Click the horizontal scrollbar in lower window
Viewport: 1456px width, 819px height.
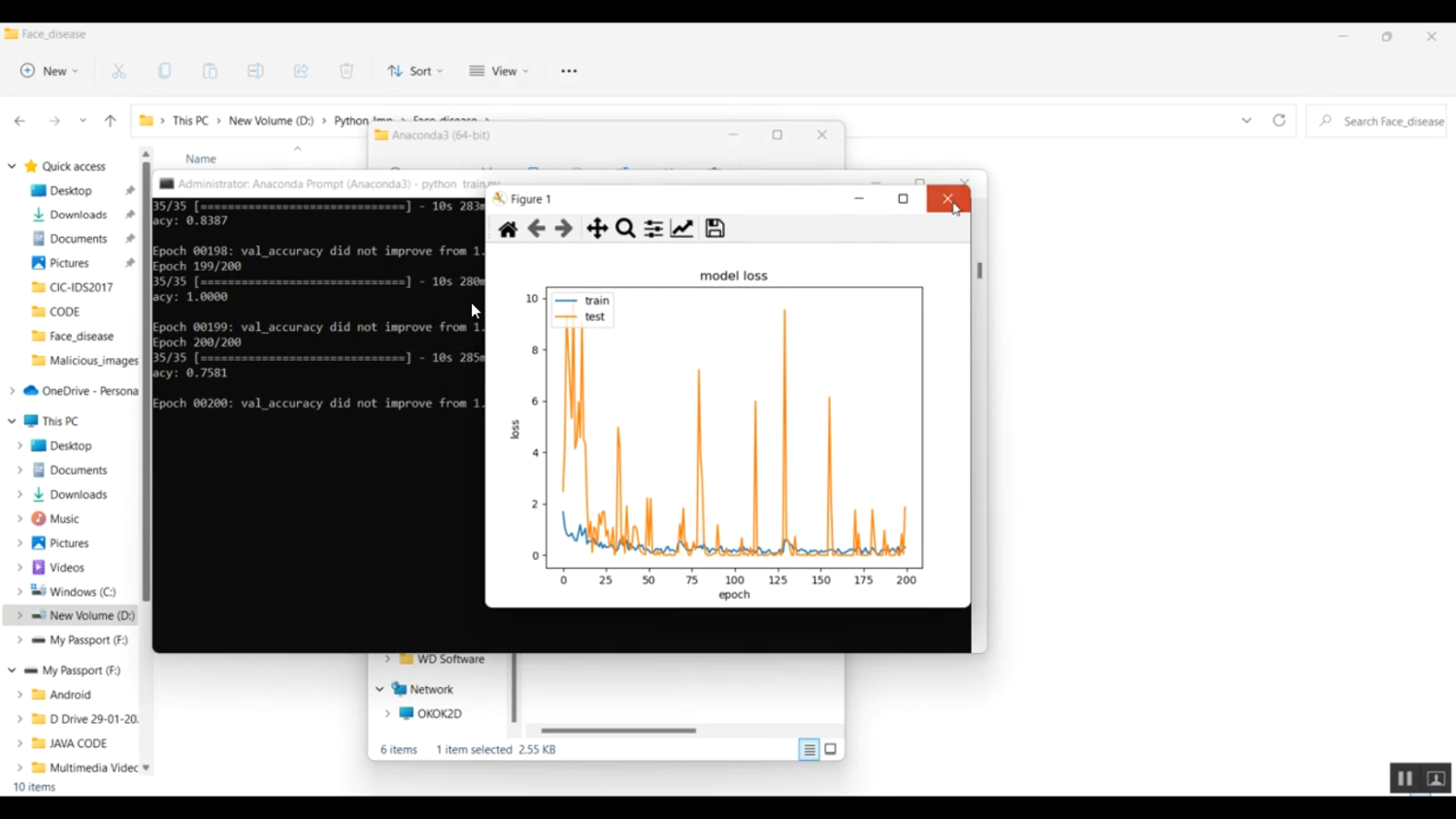[618, 731]
